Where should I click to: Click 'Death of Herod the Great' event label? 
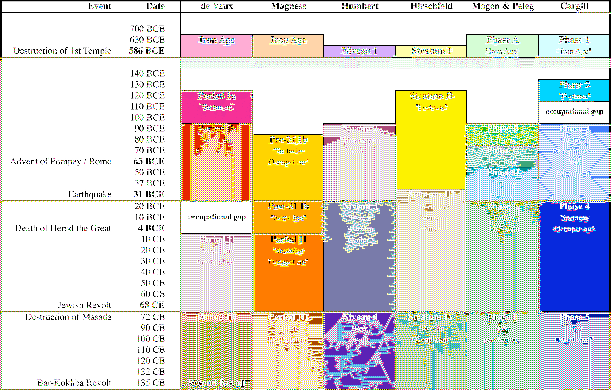(63, 228)
